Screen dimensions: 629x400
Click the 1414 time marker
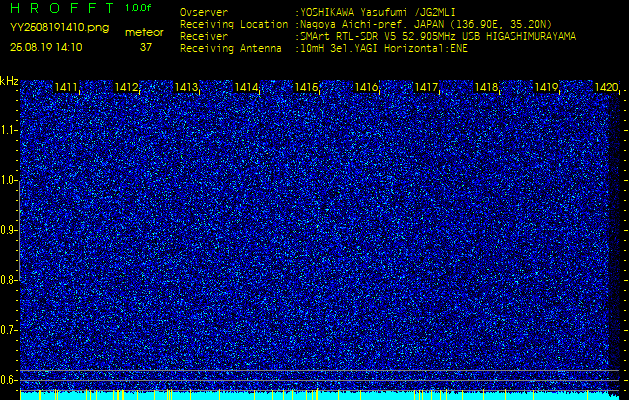click(246, 87)
